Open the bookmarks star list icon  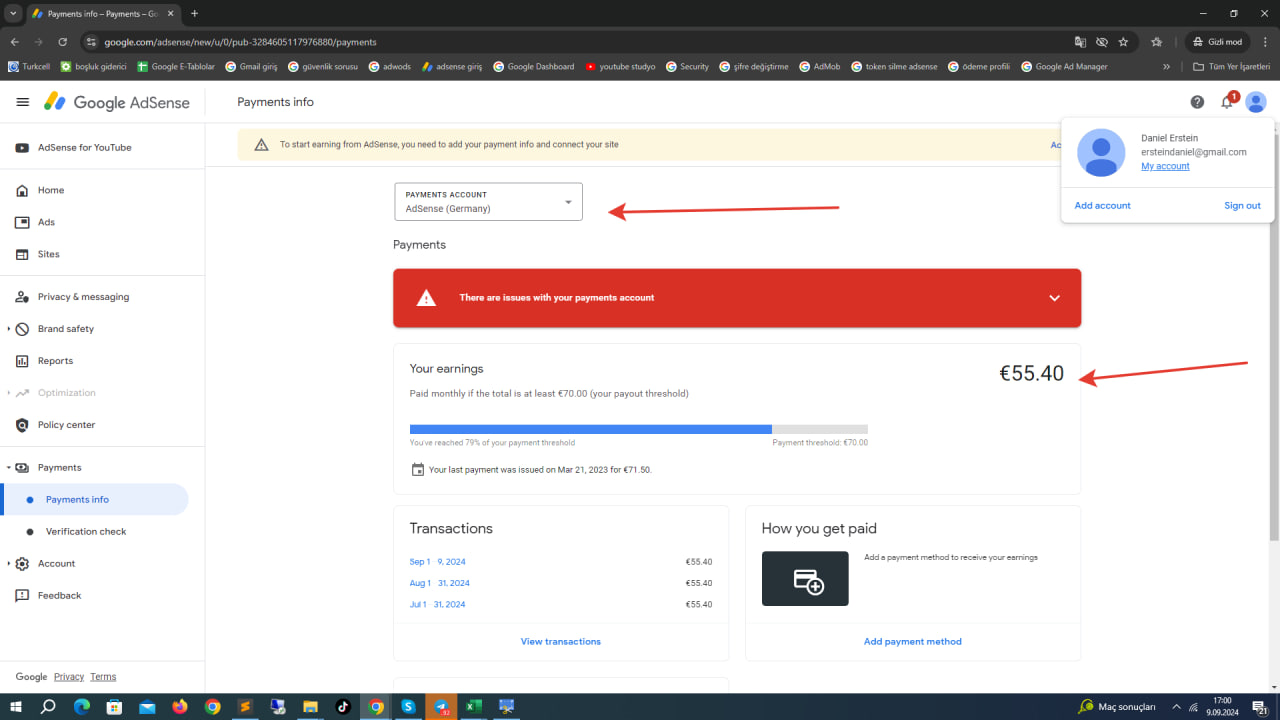click(1157, 42)
